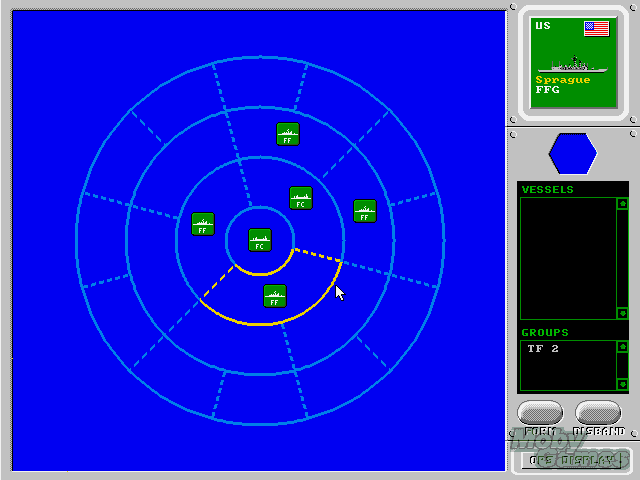
Task: Select the FF frigate in the highlighted sector
Action: tap(275, 296)
